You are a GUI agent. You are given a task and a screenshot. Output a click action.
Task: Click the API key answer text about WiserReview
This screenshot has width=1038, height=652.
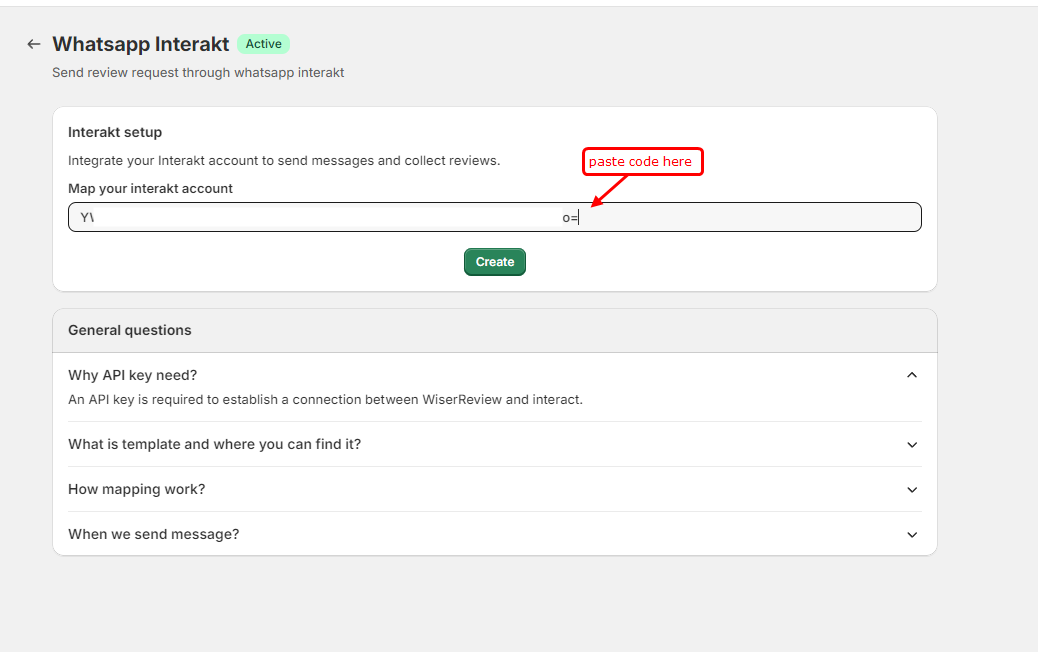click(325, 399)
